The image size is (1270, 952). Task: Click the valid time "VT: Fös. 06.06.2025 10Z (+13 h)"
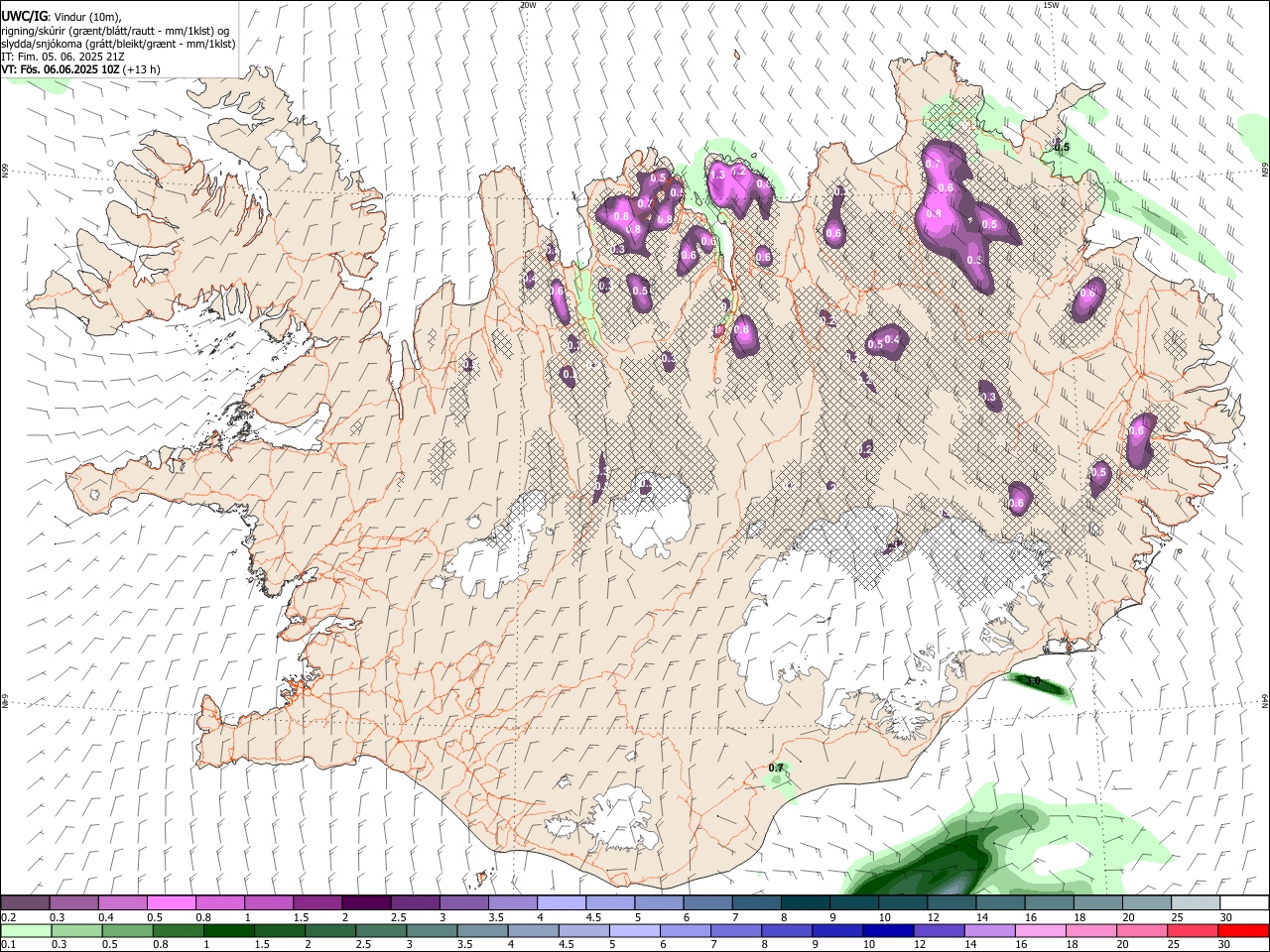tap(81, 69)
